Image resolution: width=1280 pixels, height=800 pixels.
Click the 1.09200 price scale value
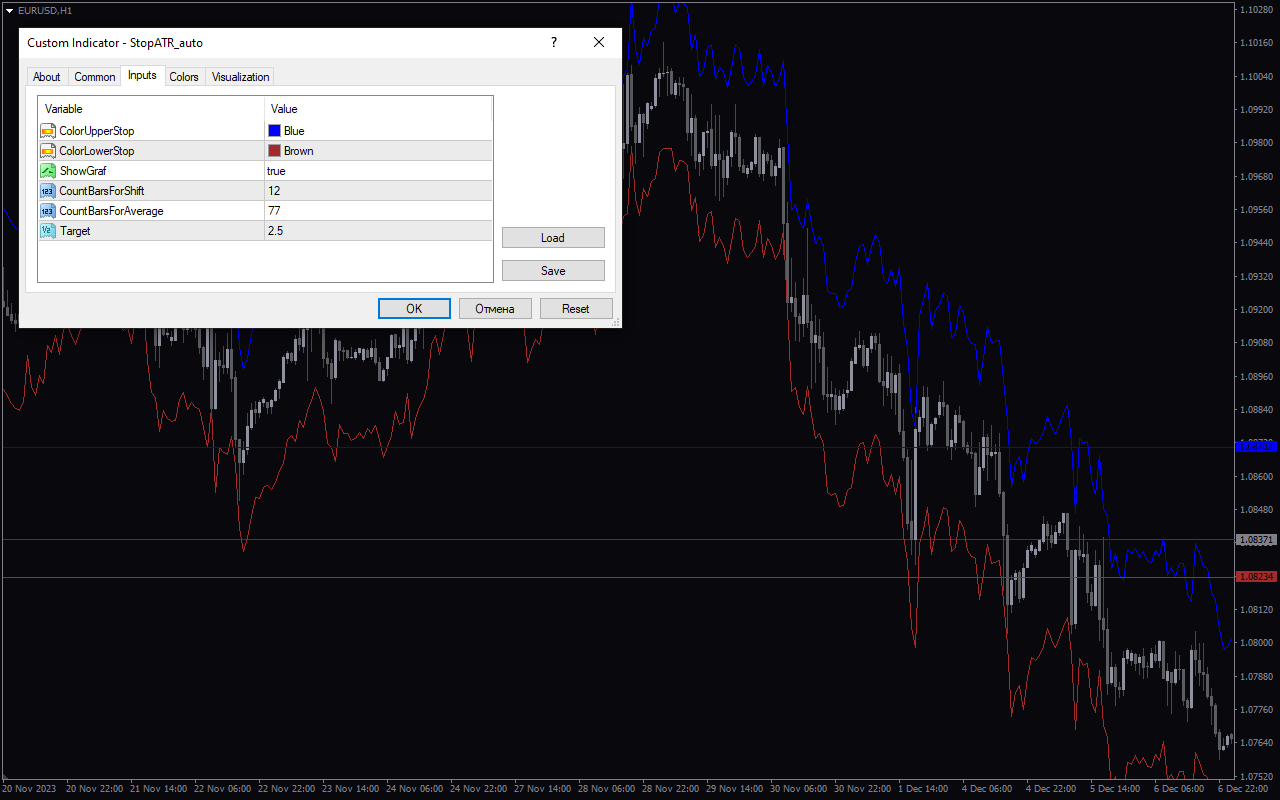(x=1256, y=310)
